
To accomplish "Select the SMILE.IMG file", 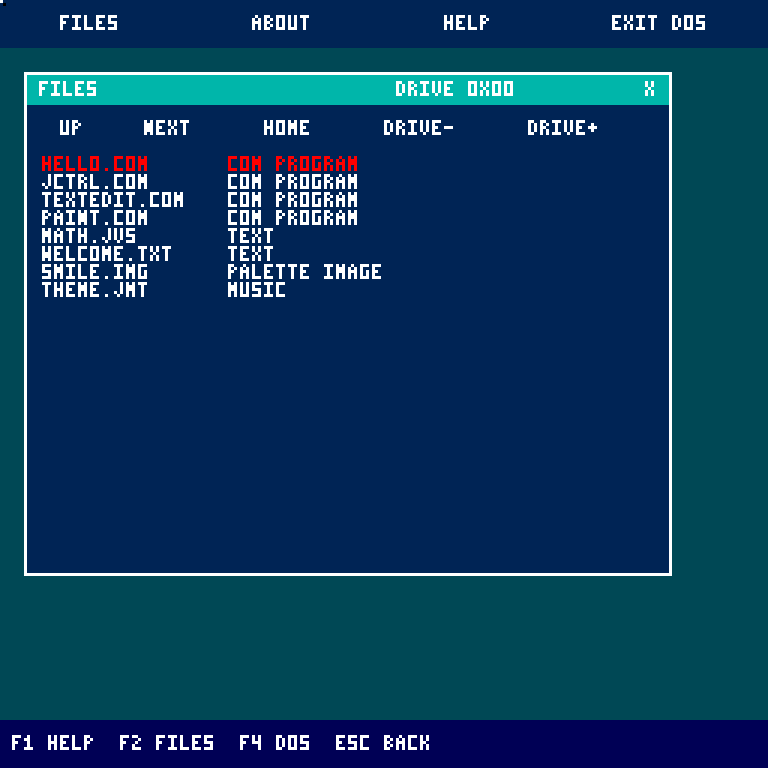I will click(x=95, y=272).
